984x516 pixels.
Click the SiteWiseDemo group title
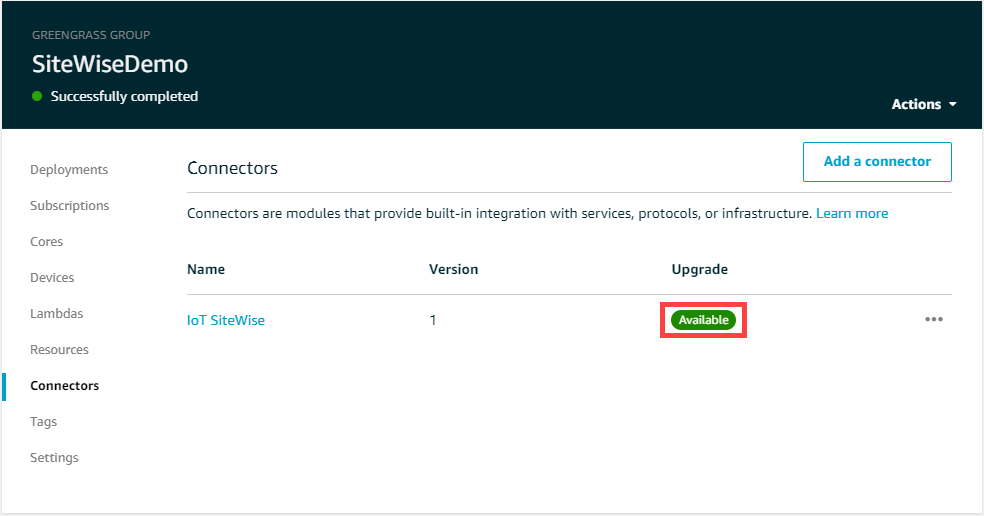click(110, 64)
